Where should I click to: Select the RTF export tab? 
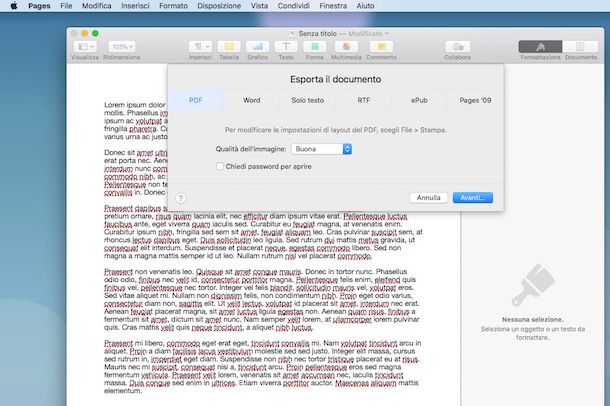coord(364,100)
